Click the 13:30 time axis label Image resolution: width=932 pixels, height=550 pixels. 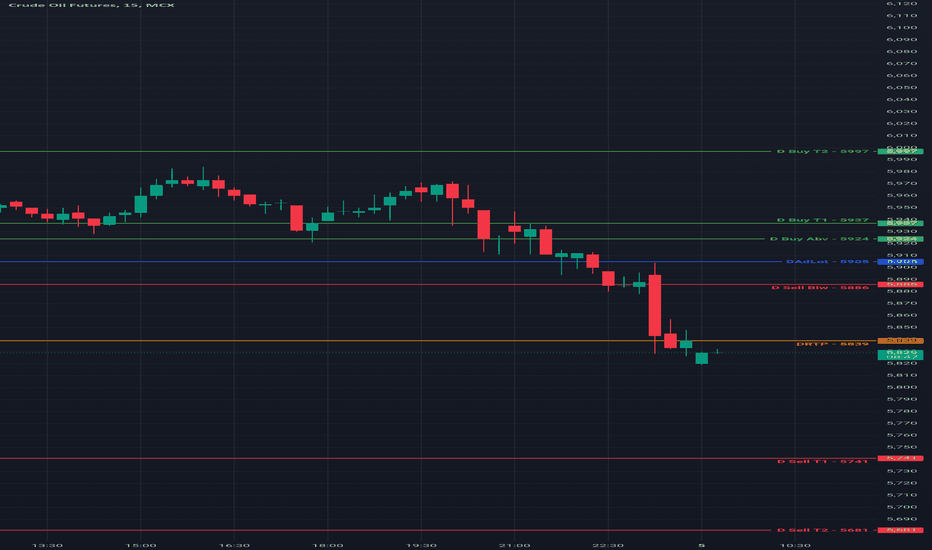coord(47,545)
